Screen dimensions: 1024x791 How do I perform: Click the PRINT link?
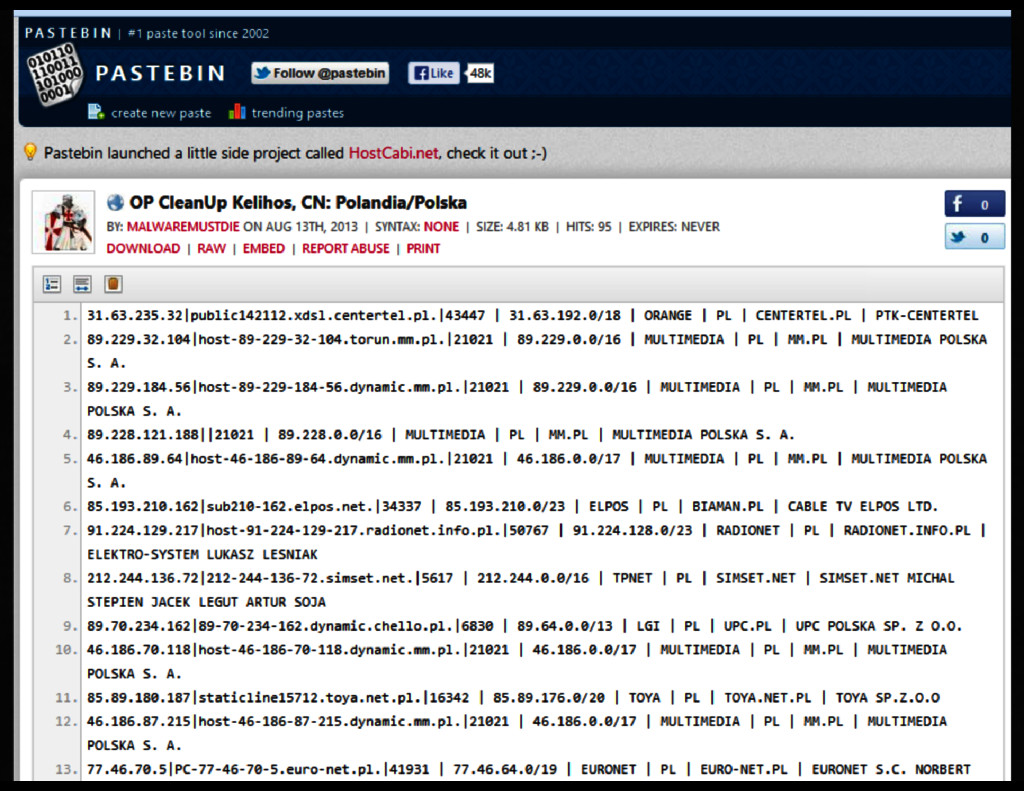coord(423,249)
